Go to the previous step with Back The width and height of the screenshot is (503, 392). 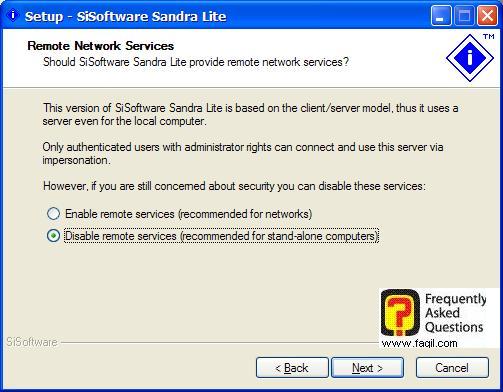292,368
